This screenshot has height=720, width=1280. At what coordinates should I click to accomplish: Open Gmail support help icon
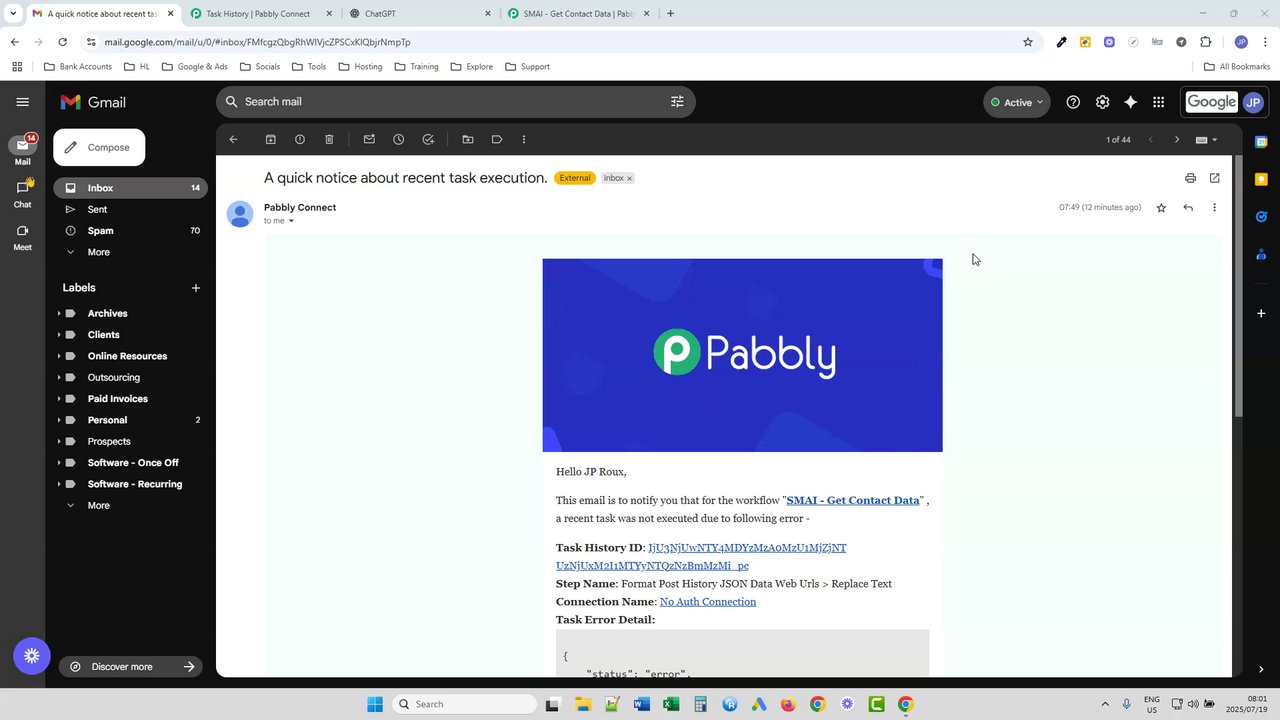[1073, 102]
